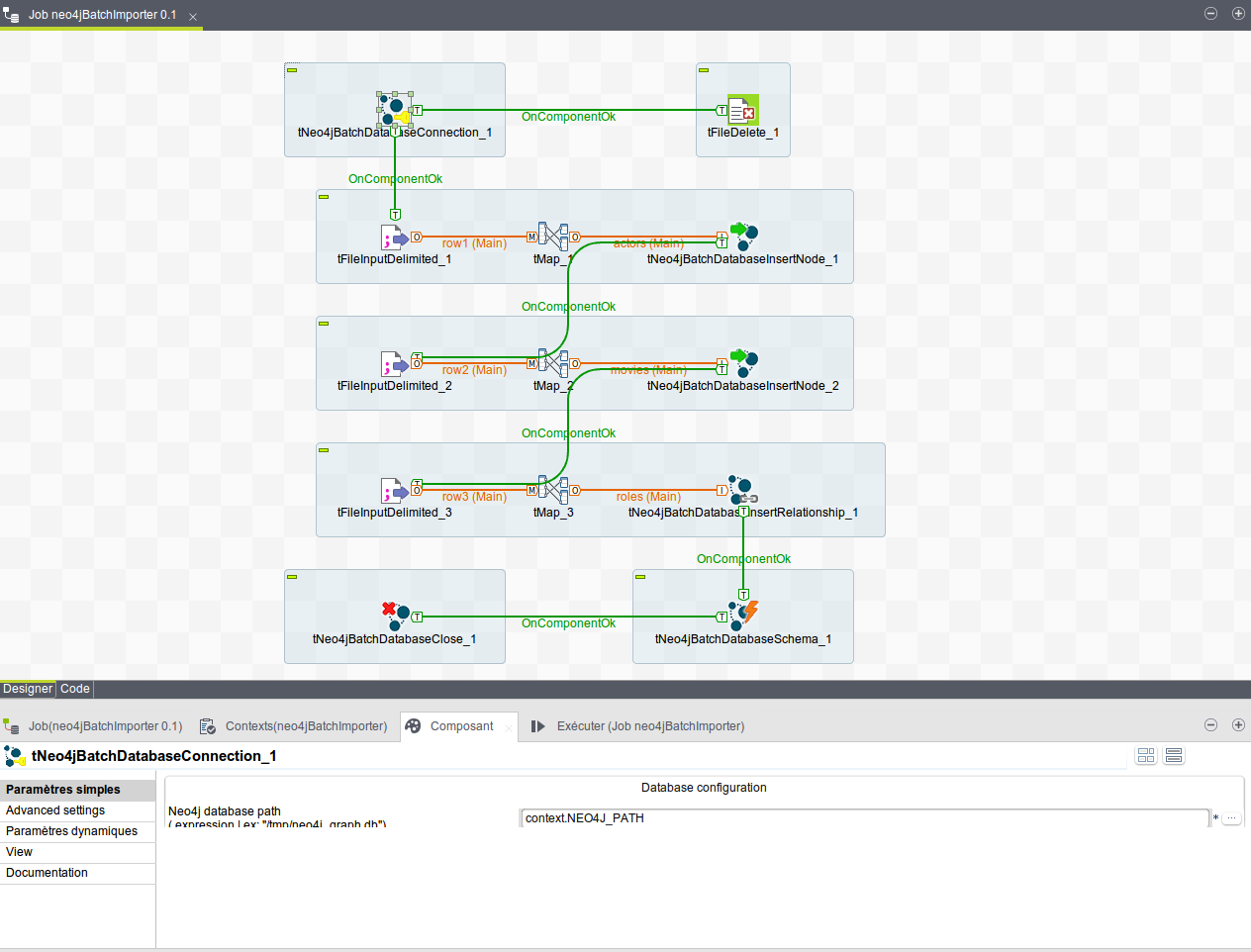Collapse the tFileInputDelimited_1 subjob box
This screenshot has height=952, width=1251.
click(324, 197)
